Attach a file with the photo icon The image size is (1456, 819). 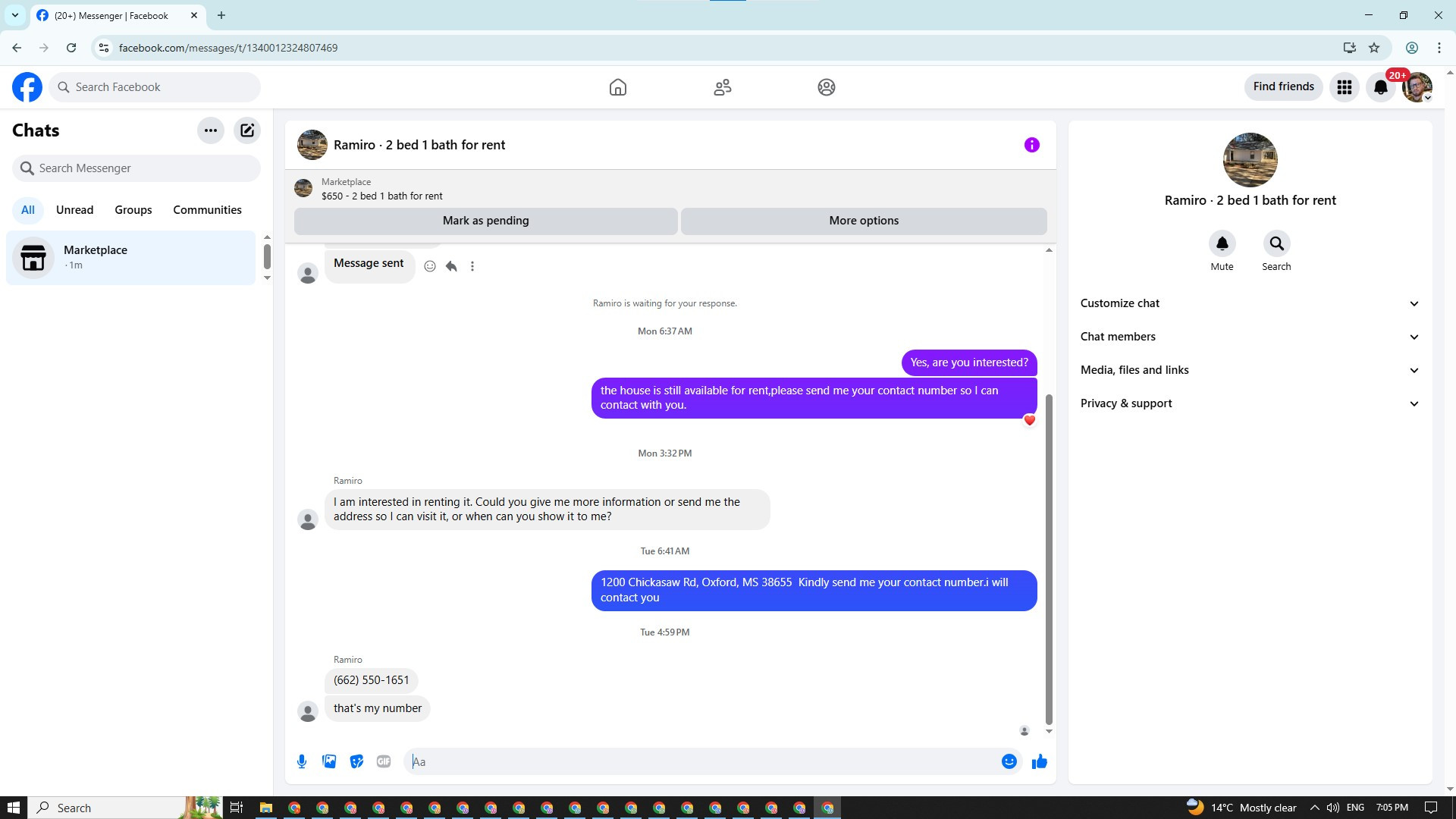pyautogui.click(x=329, y=761)
